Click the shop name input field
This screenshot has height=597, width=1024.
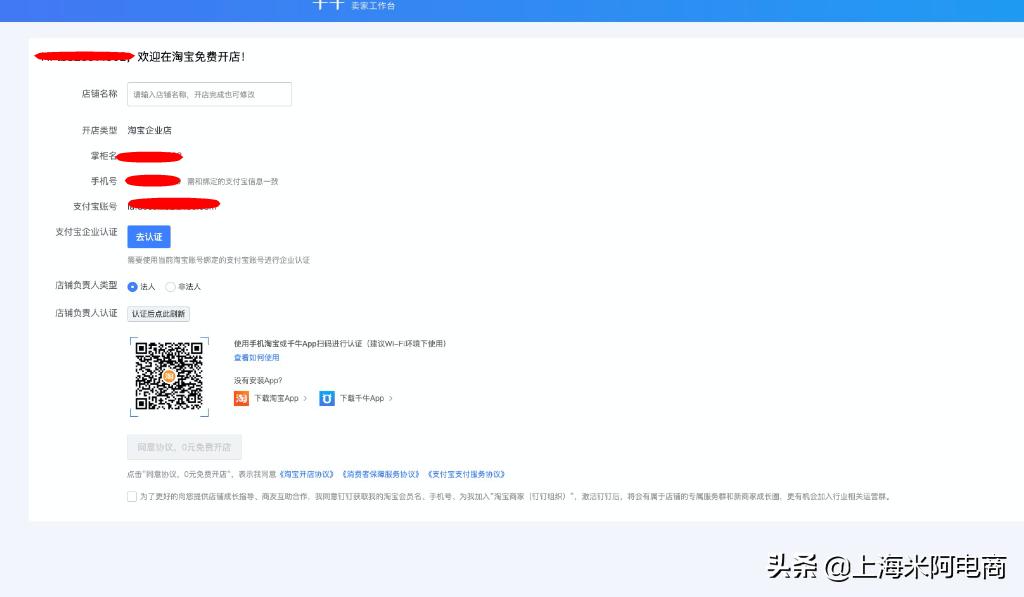pyautogui.click(x=208, y=93)
